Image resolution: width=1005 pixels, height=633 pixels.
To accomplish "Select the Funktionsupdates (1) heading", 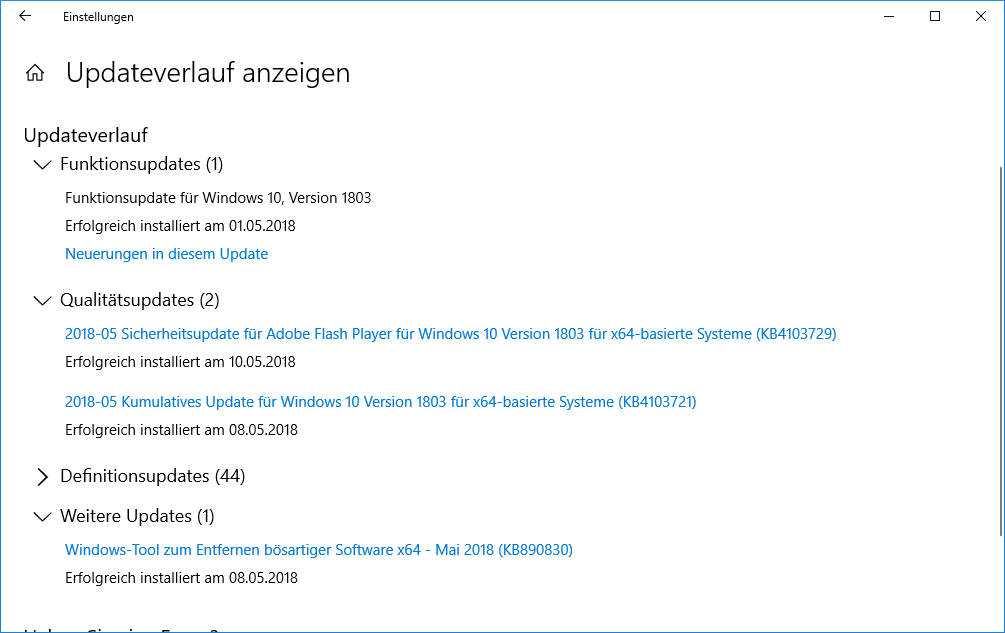I will coord(142,164).
